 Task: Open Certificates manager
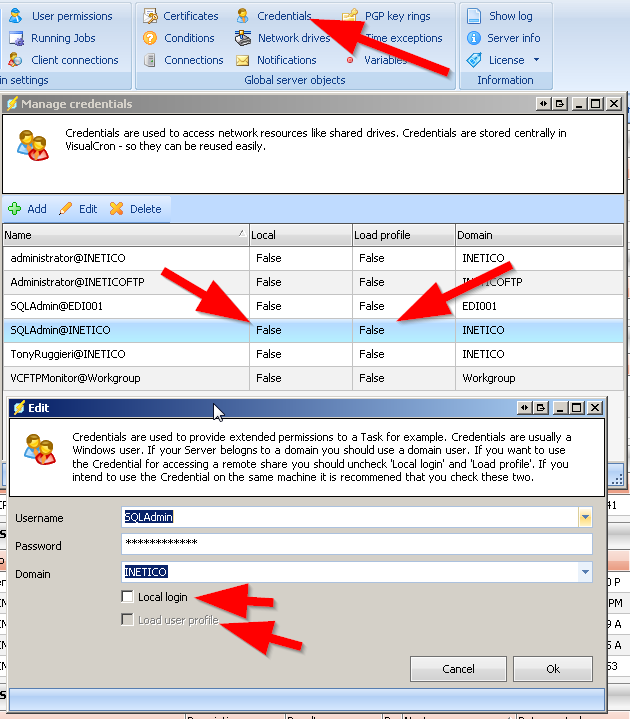190,16
